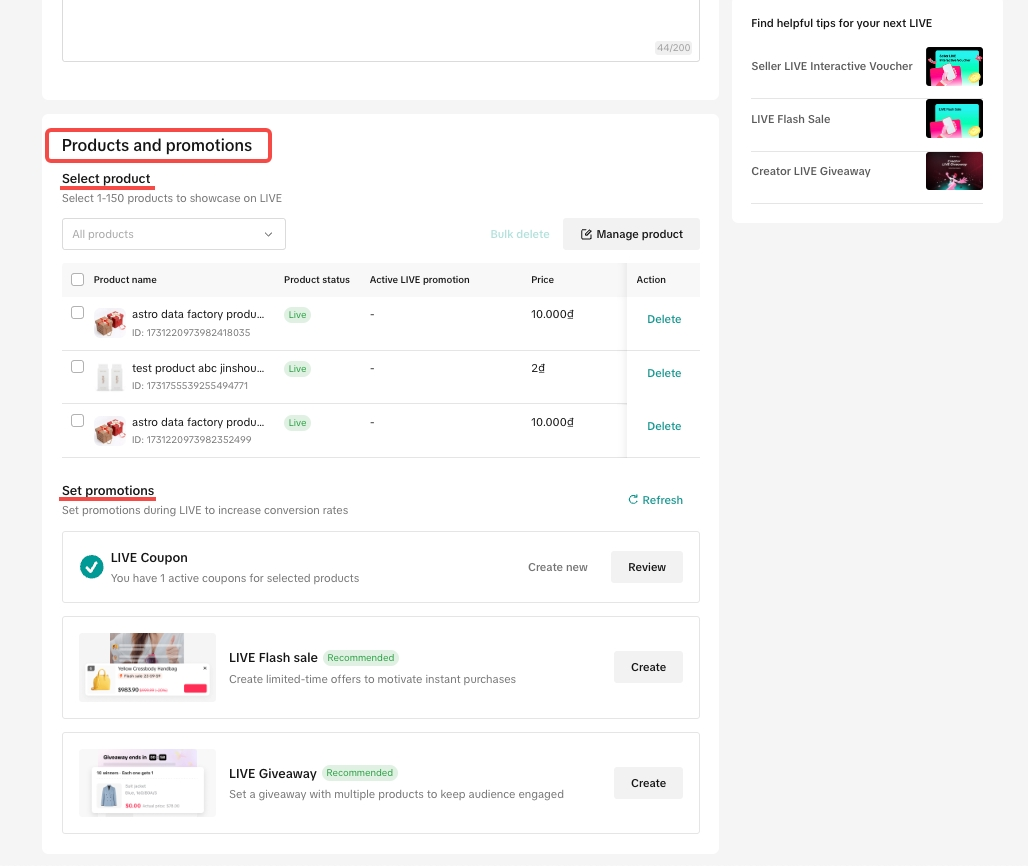
Task: Click the test product abc image icon
Action: [x=109, y=377]
